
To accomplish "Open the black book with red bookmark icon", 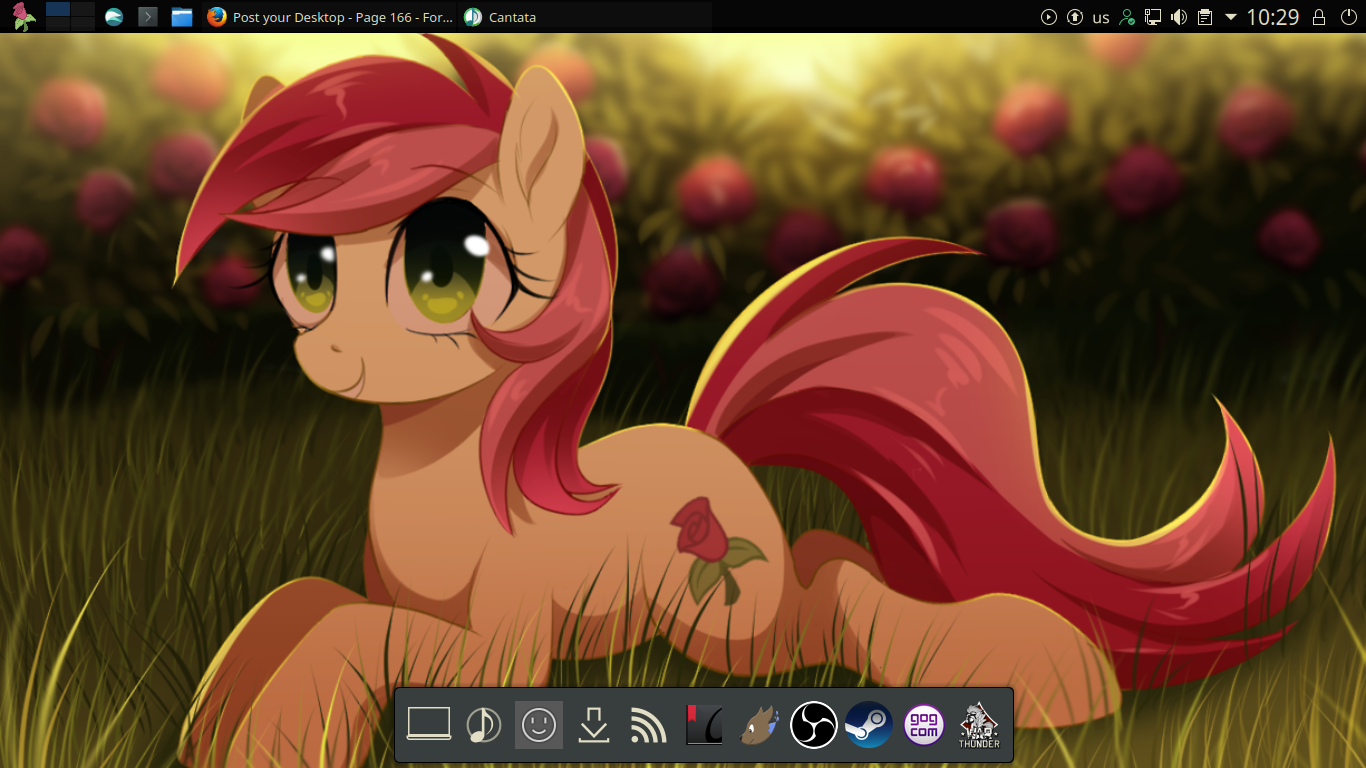I will click(704, 725).
